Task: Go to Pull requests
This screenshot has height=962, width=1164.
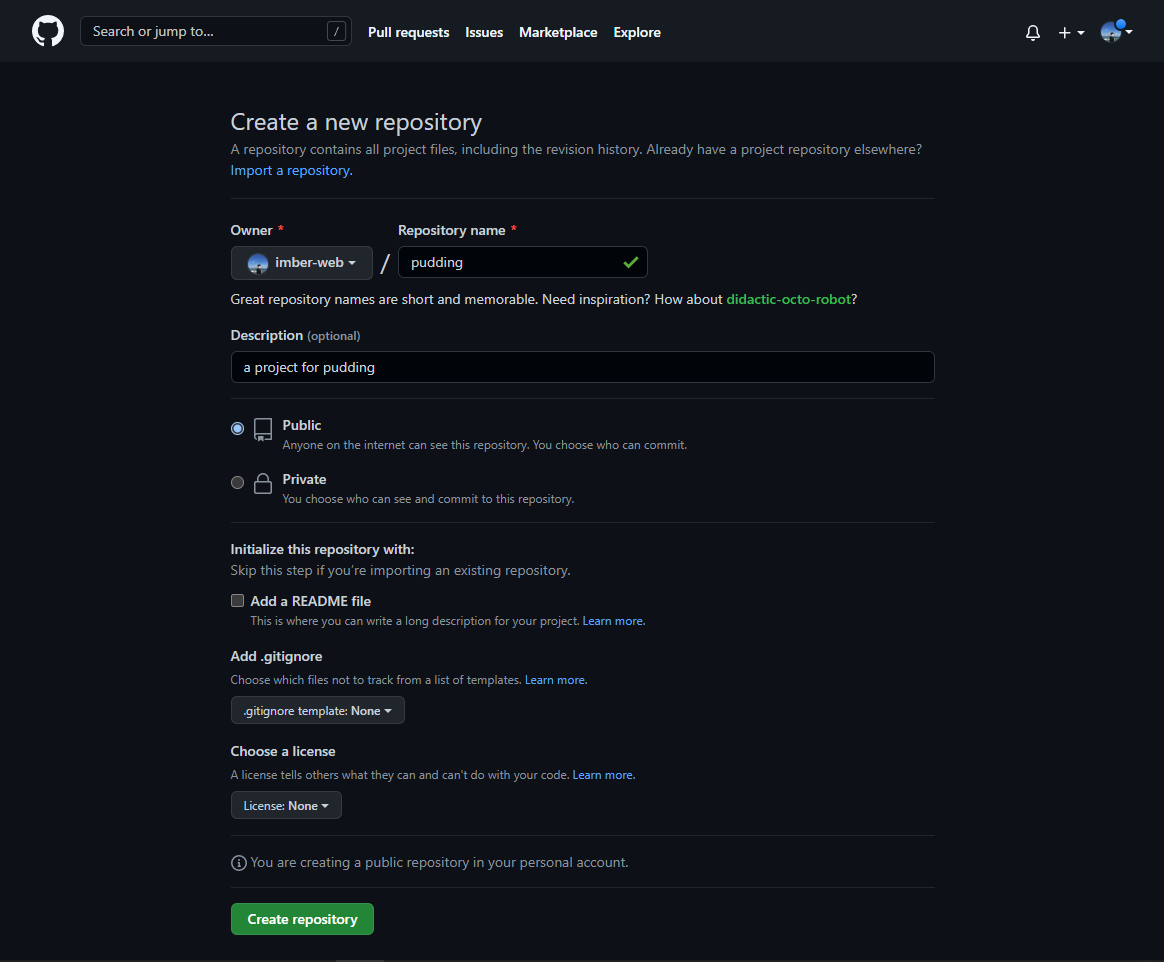Action: pyautogui.click(x=408, y=32)
